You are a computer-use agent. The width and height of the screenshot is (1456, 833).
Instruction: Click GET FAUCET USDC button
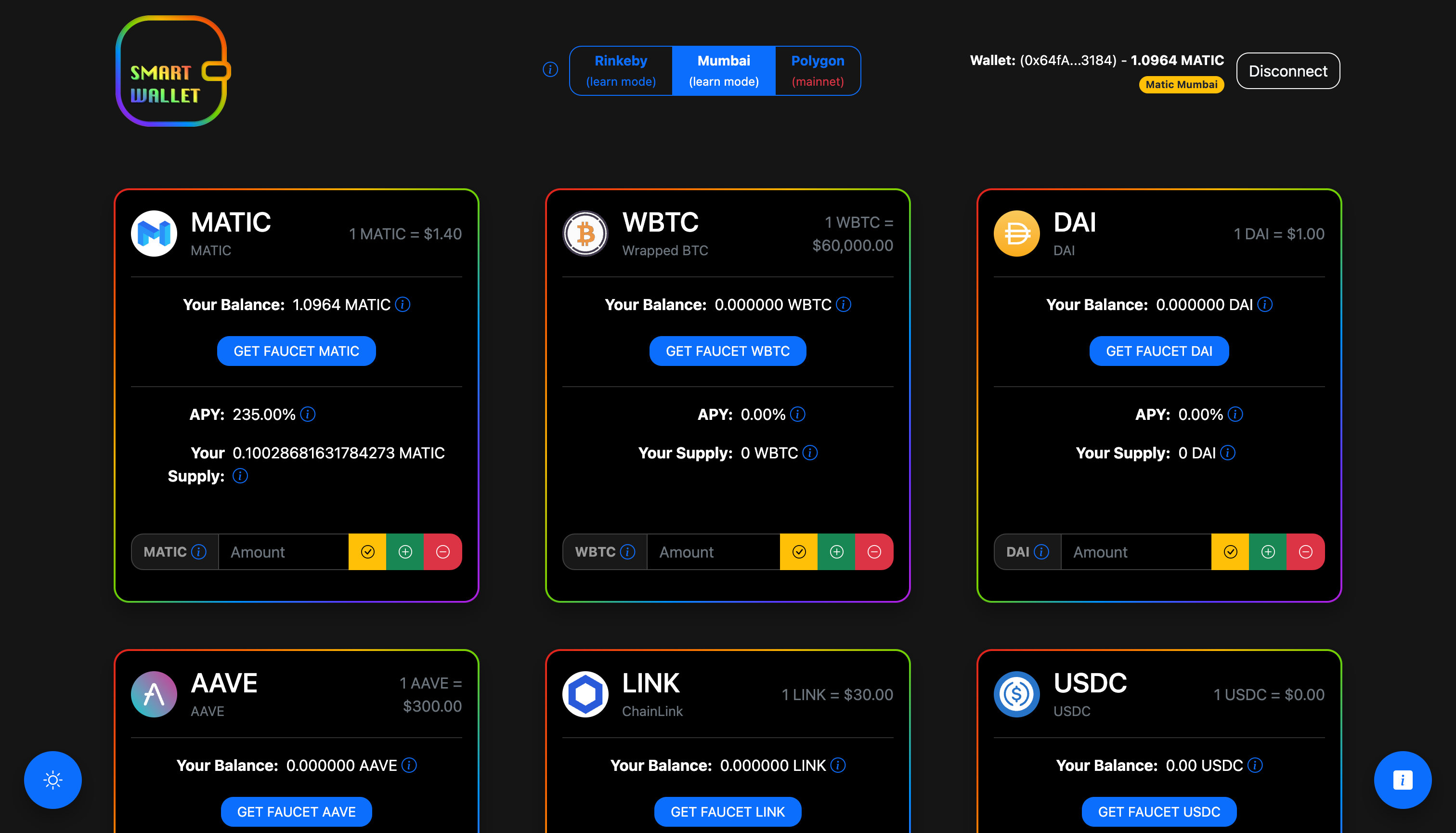tap(1159, 811)
